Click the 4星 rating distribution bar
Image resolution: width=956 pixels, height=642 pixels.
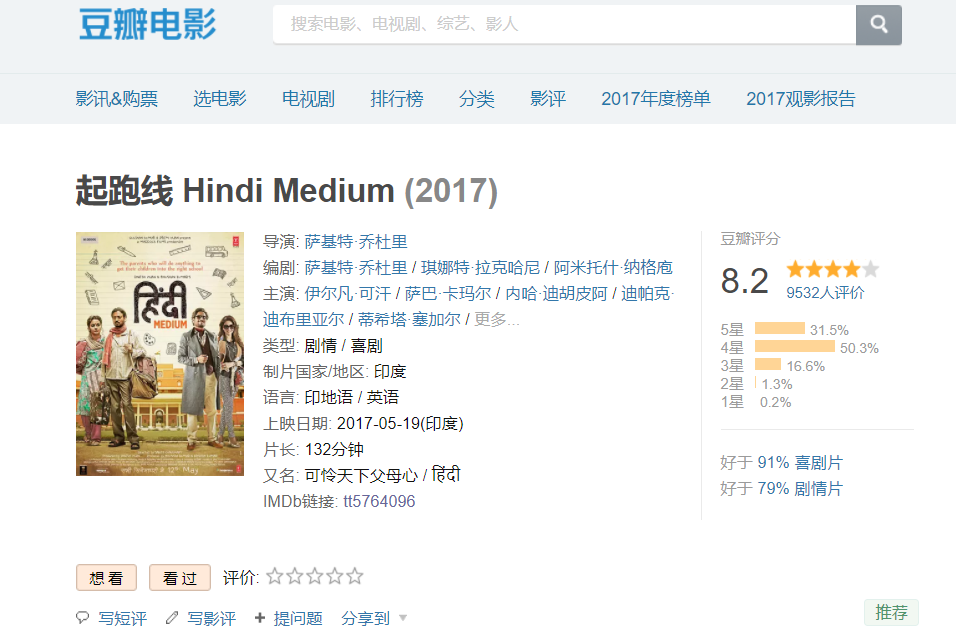tap(795, 347)
